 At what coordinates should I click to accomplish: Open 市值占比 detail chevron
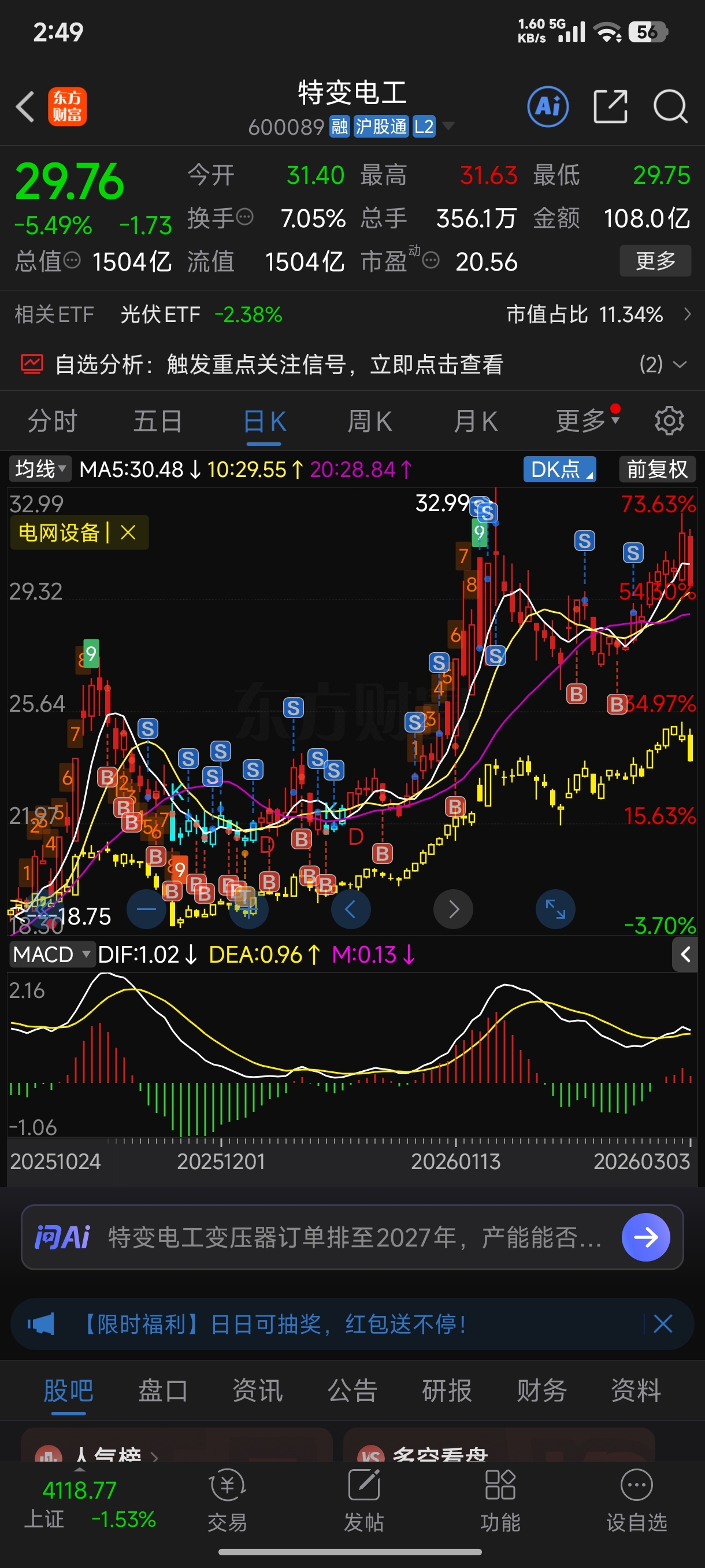pyautogui.click(x=687, y=314)
